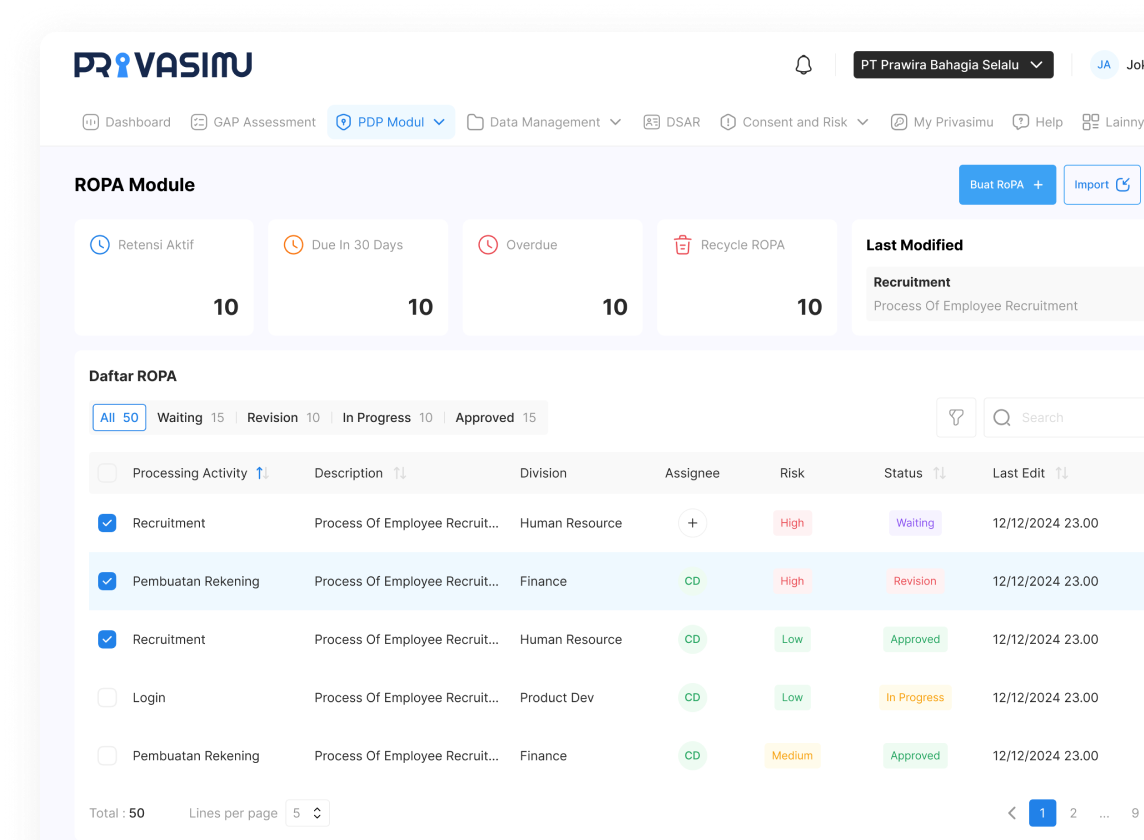
Task: Open the DSAR menu item
Action: (672, 122)
